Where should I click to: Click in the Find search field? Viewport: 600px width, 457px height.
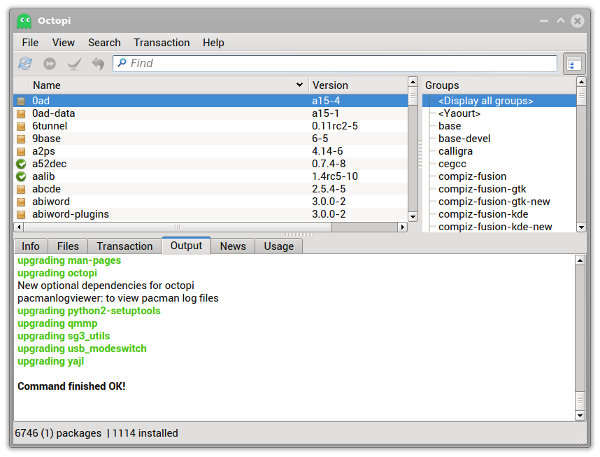coord(335,63)
